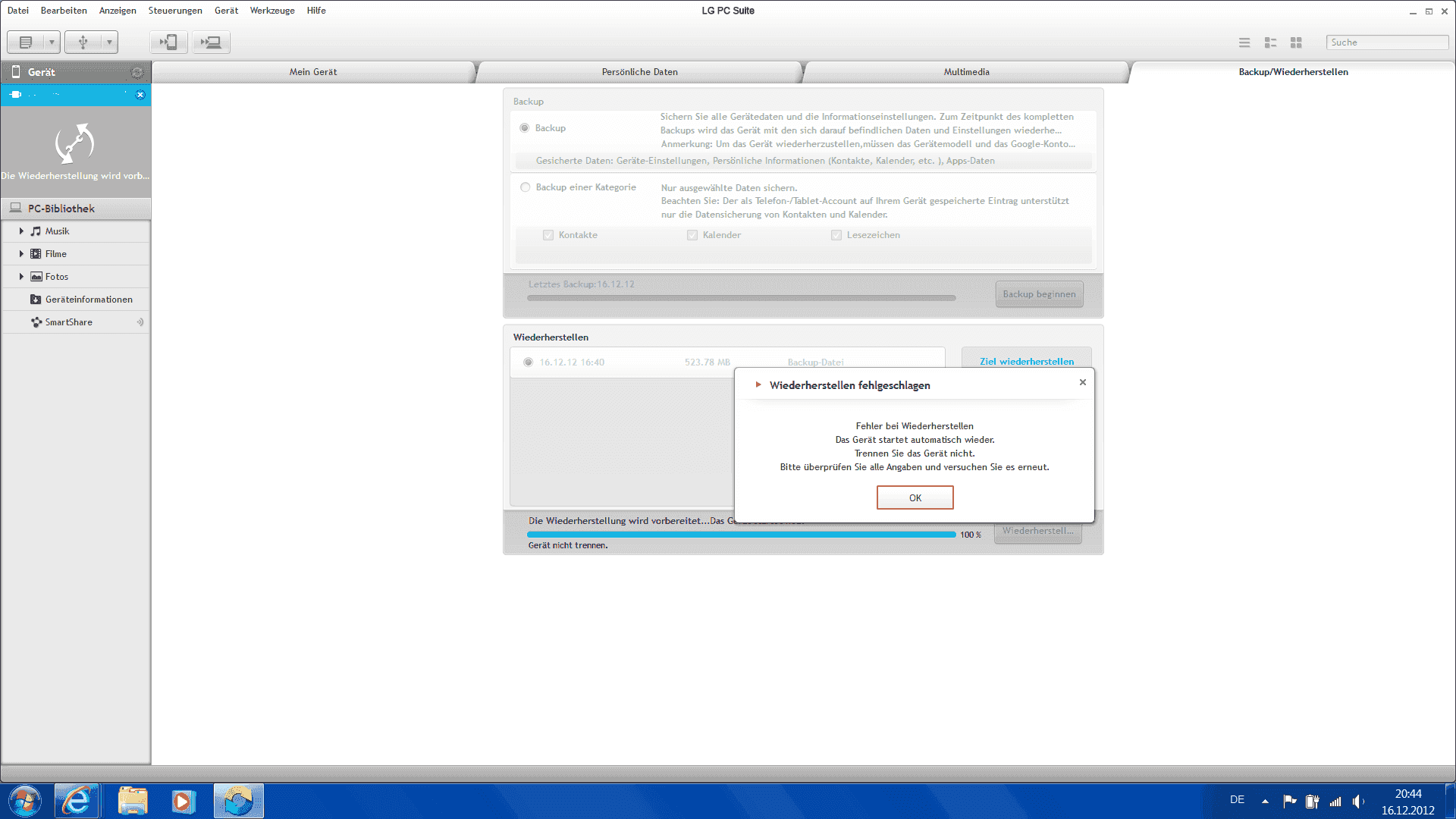1456x819 pixels.
Task: Select the Musik library entry
Action: [57, 231]
